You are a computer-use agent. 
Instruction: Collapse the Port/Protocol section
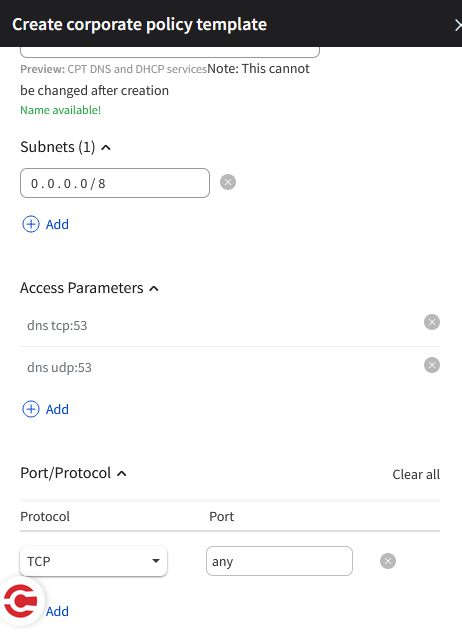pyautogui.click(x=122, y=474)
